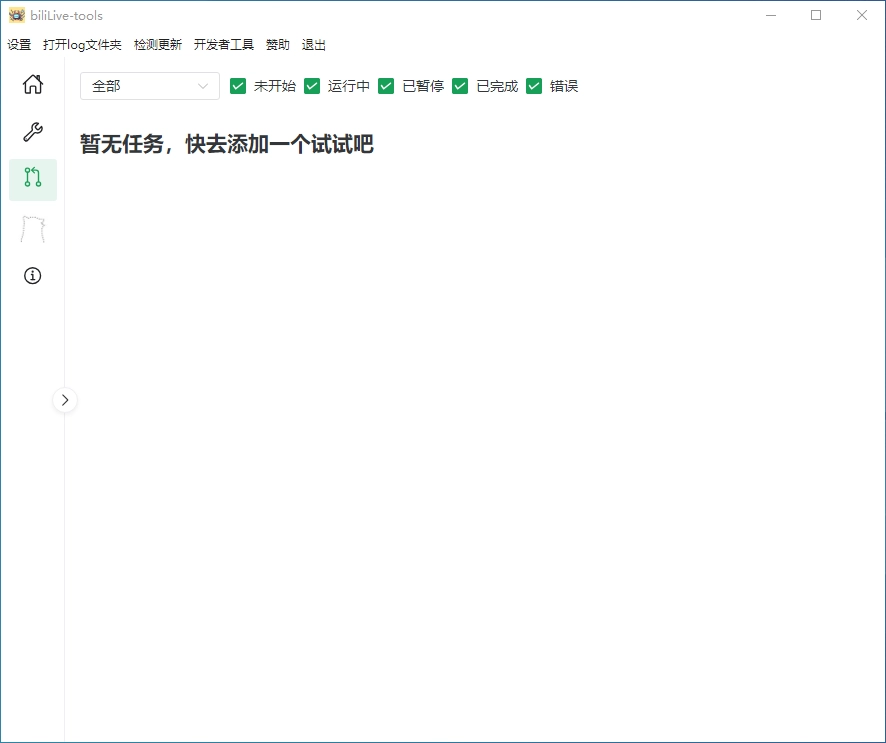Select the task queue sidebar icon
Viewport: 886px width, 743px height.
coord(33,179)
